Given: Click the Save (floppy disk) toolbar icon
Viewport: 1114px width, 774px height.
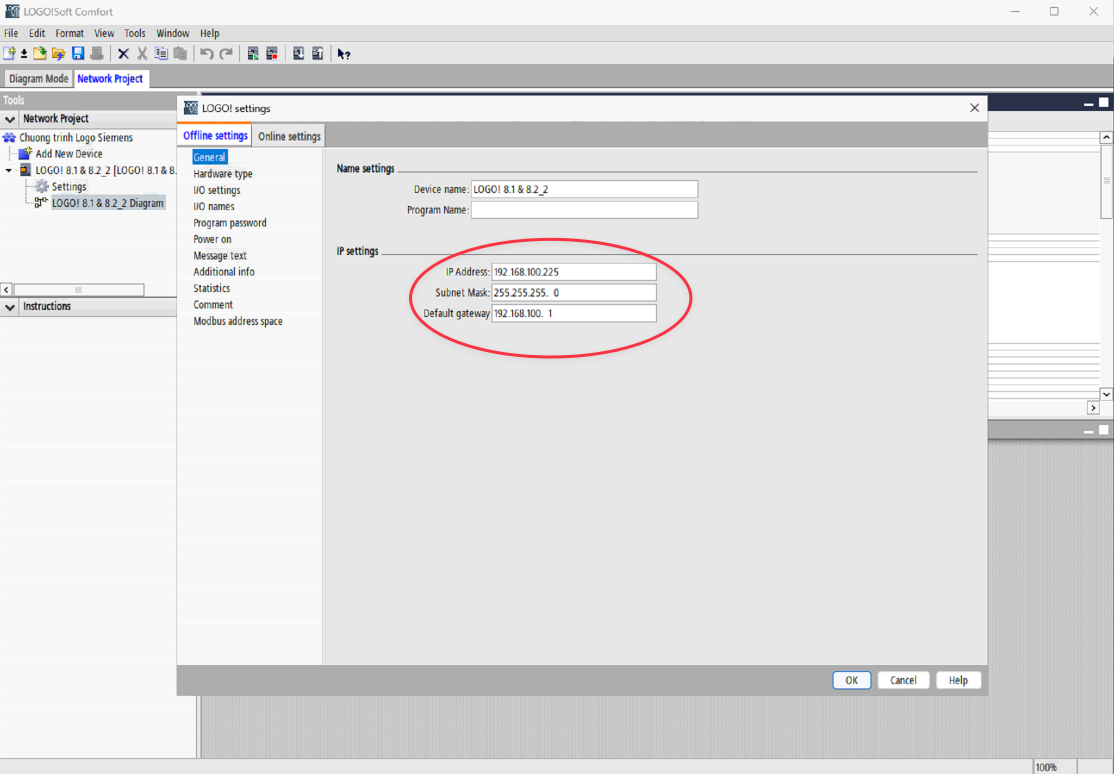Looking at the screenshot, I should (x=78, y=53).
